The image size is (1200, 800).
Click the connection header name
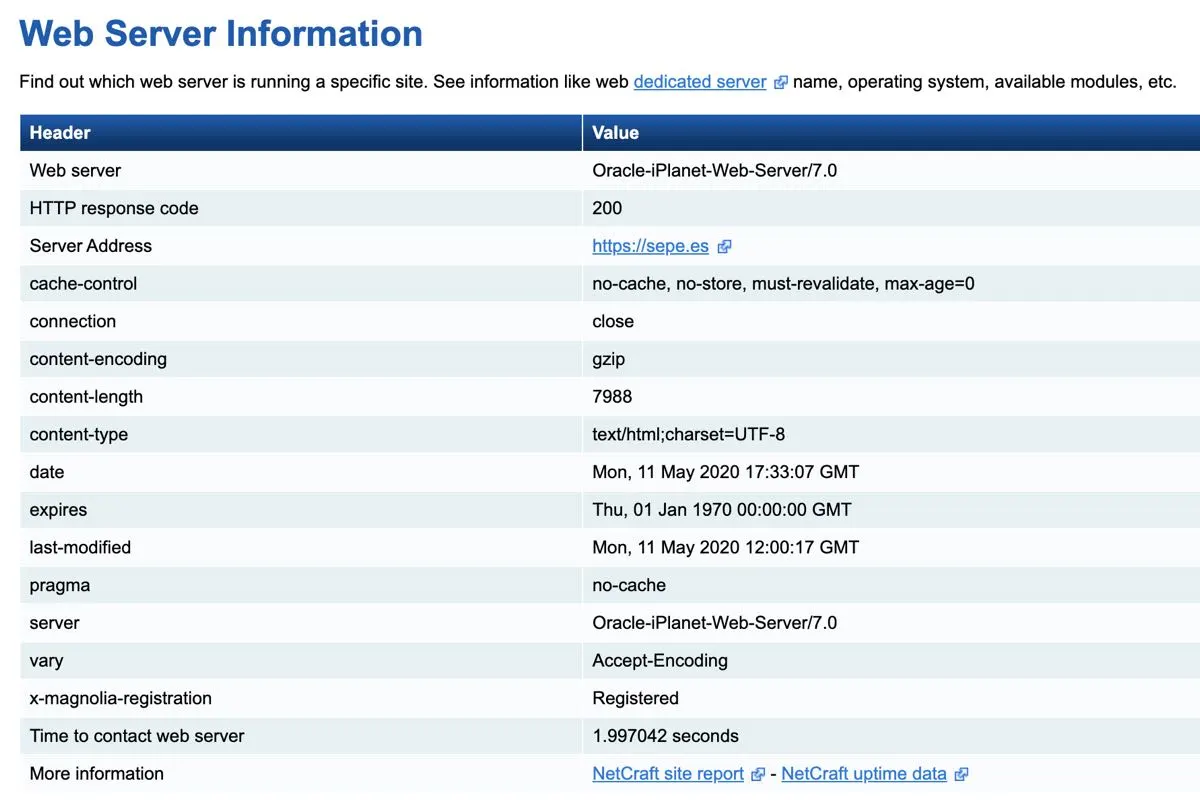coord(73,321)
